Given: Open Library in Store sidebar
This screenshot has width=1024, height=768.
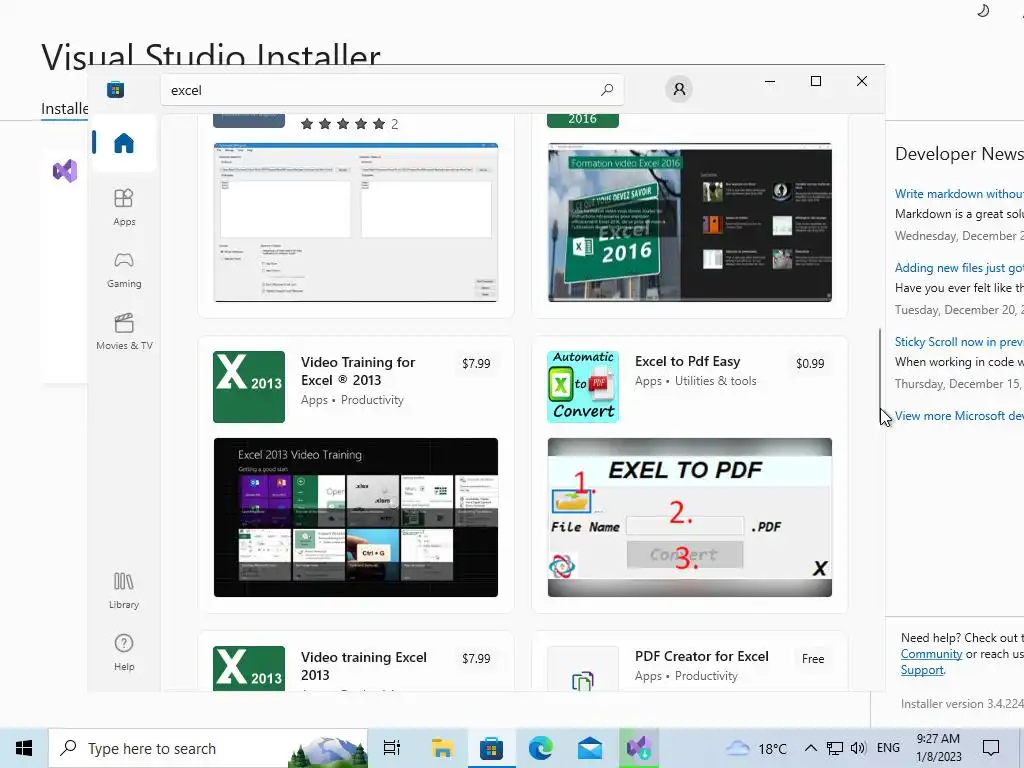Looking at the screenshot, I should (124, 590).
